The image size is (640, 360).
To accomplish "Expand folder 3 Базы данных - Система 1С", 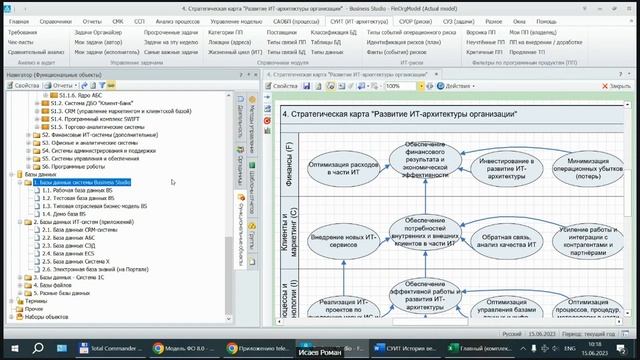I will click(20, 278).
